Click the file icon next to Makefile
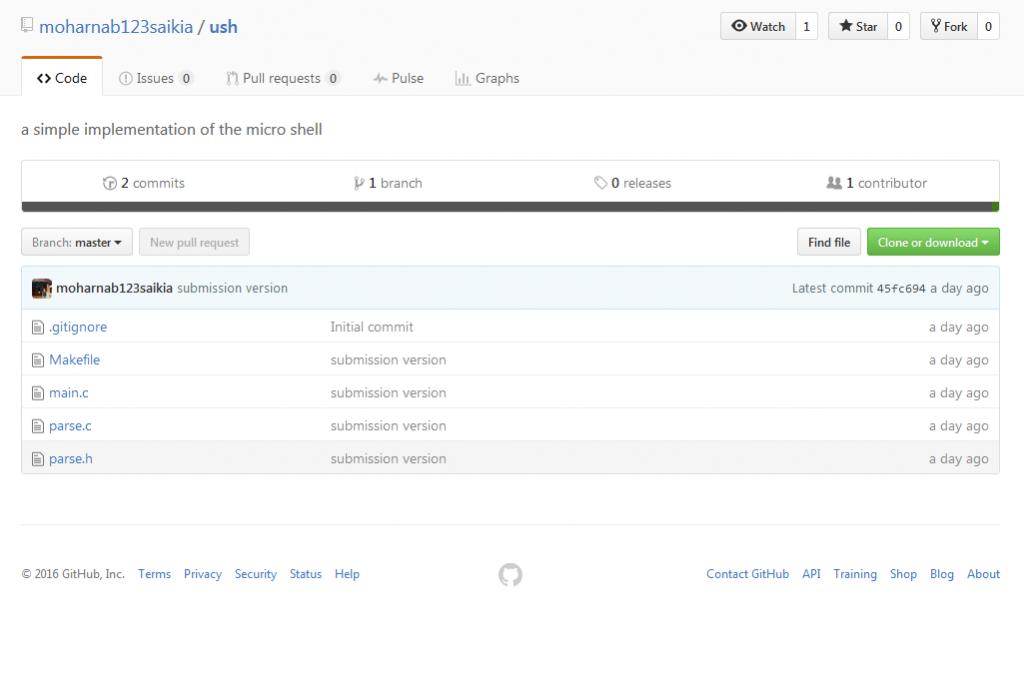This screenshot has height=677, width=1024. [x=38, y=360]
